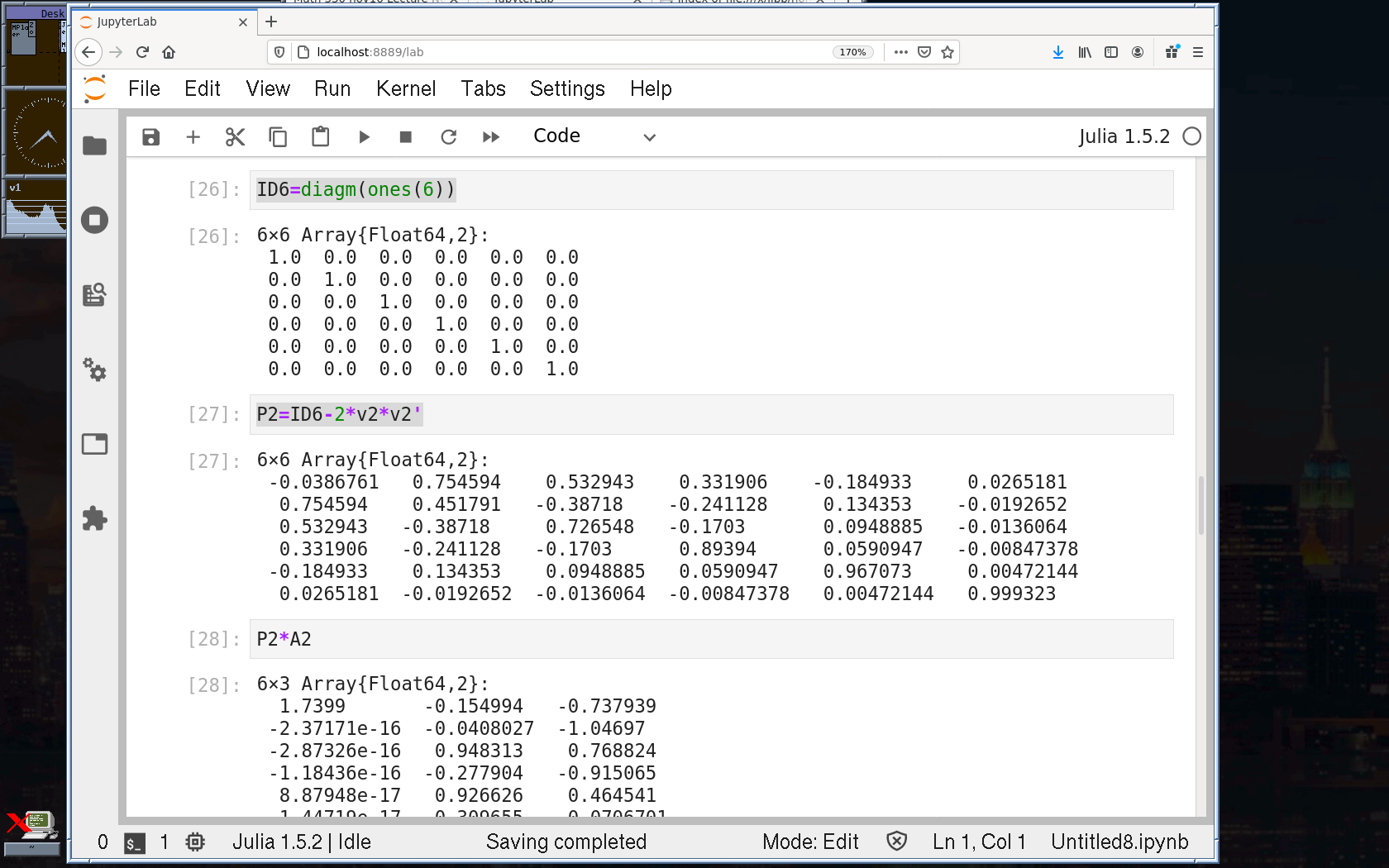Expand the Code cell type dropdown
1389x868 pixels.
click(594, 137)
